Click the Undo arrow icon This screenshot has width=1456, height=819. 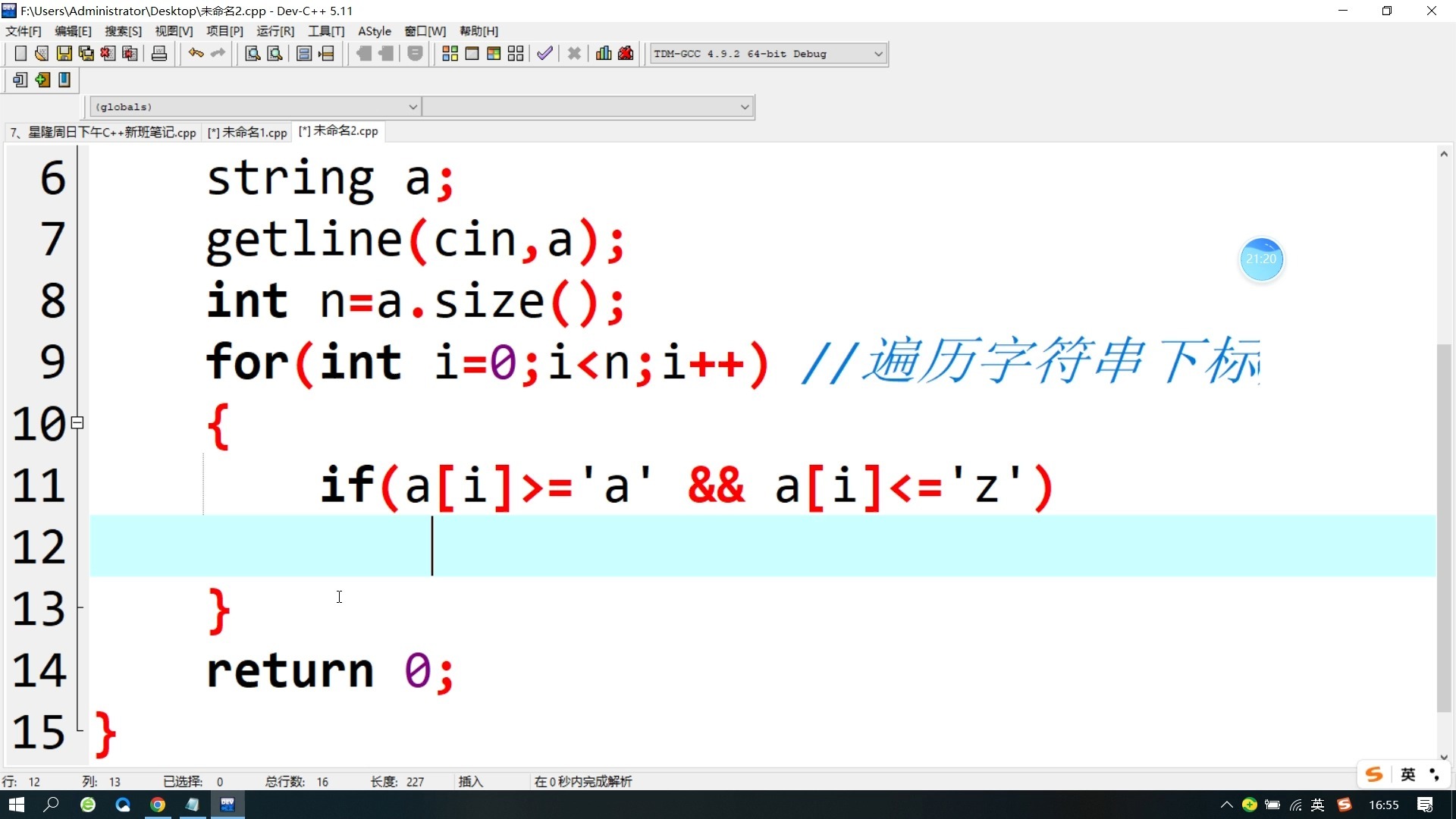[x=196, y=54]
